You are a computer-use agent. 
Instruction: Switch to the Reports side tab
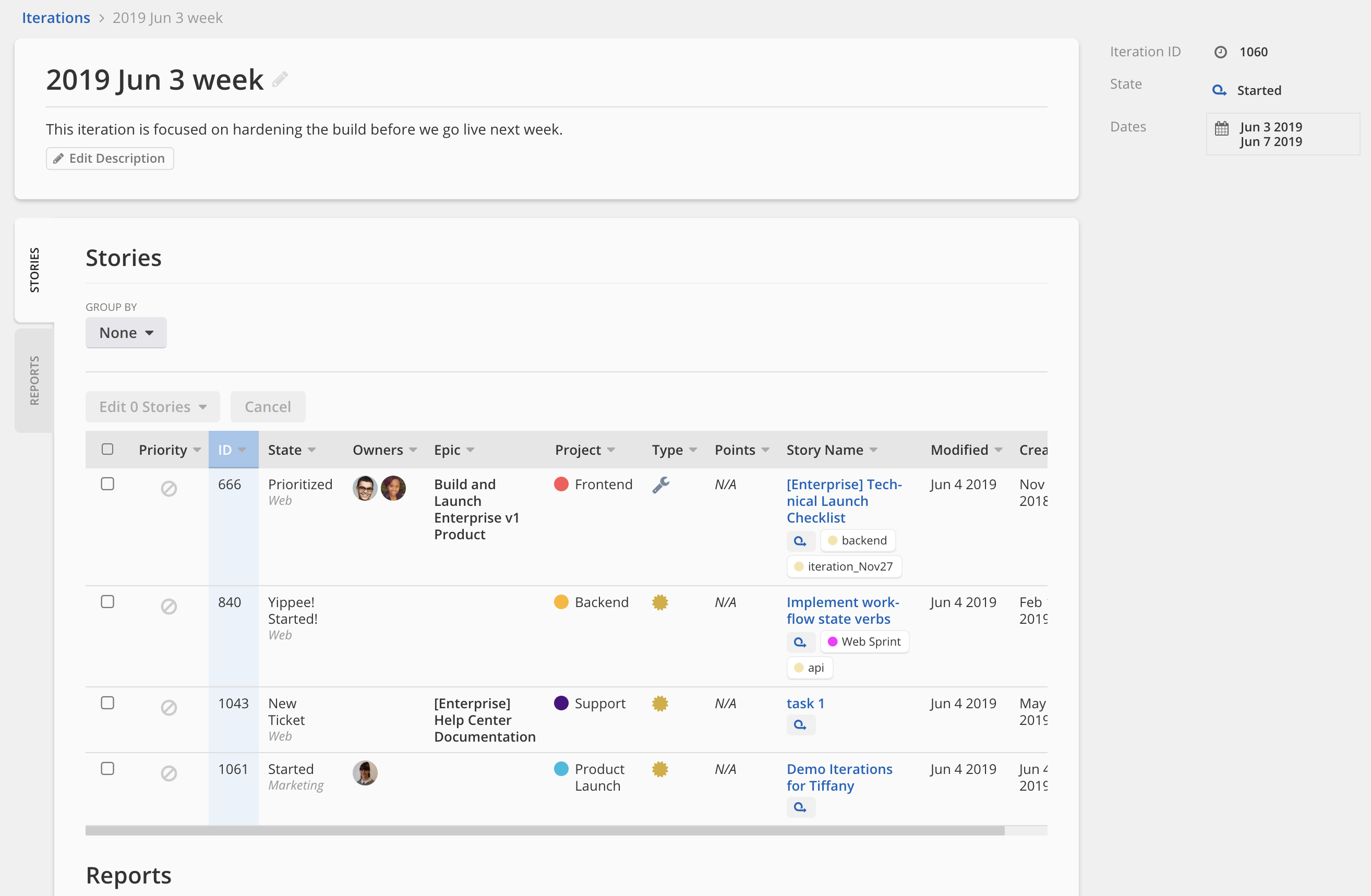click(x=34, y=380)
